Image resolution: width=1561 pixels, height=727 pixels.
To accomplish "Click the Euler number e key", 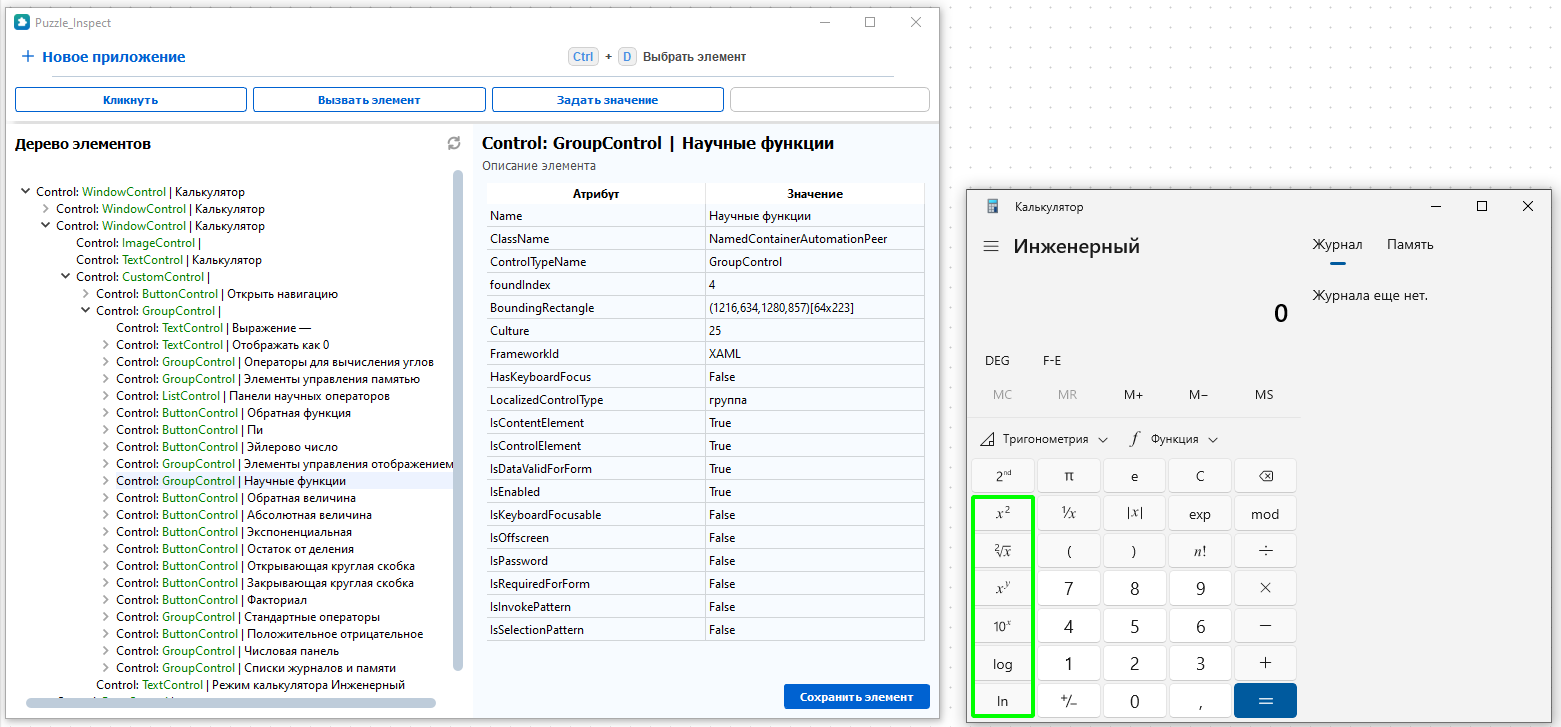I will [x=1134, y=476].
